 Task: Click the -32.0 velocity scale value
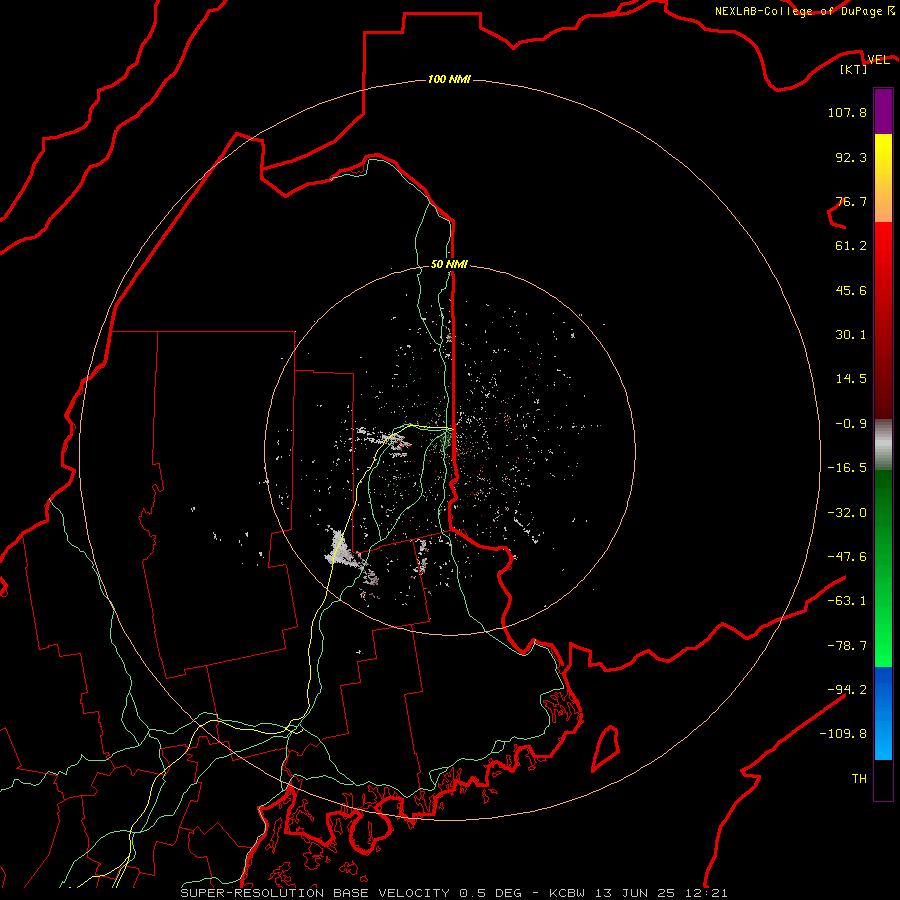(x=847, y=513)
